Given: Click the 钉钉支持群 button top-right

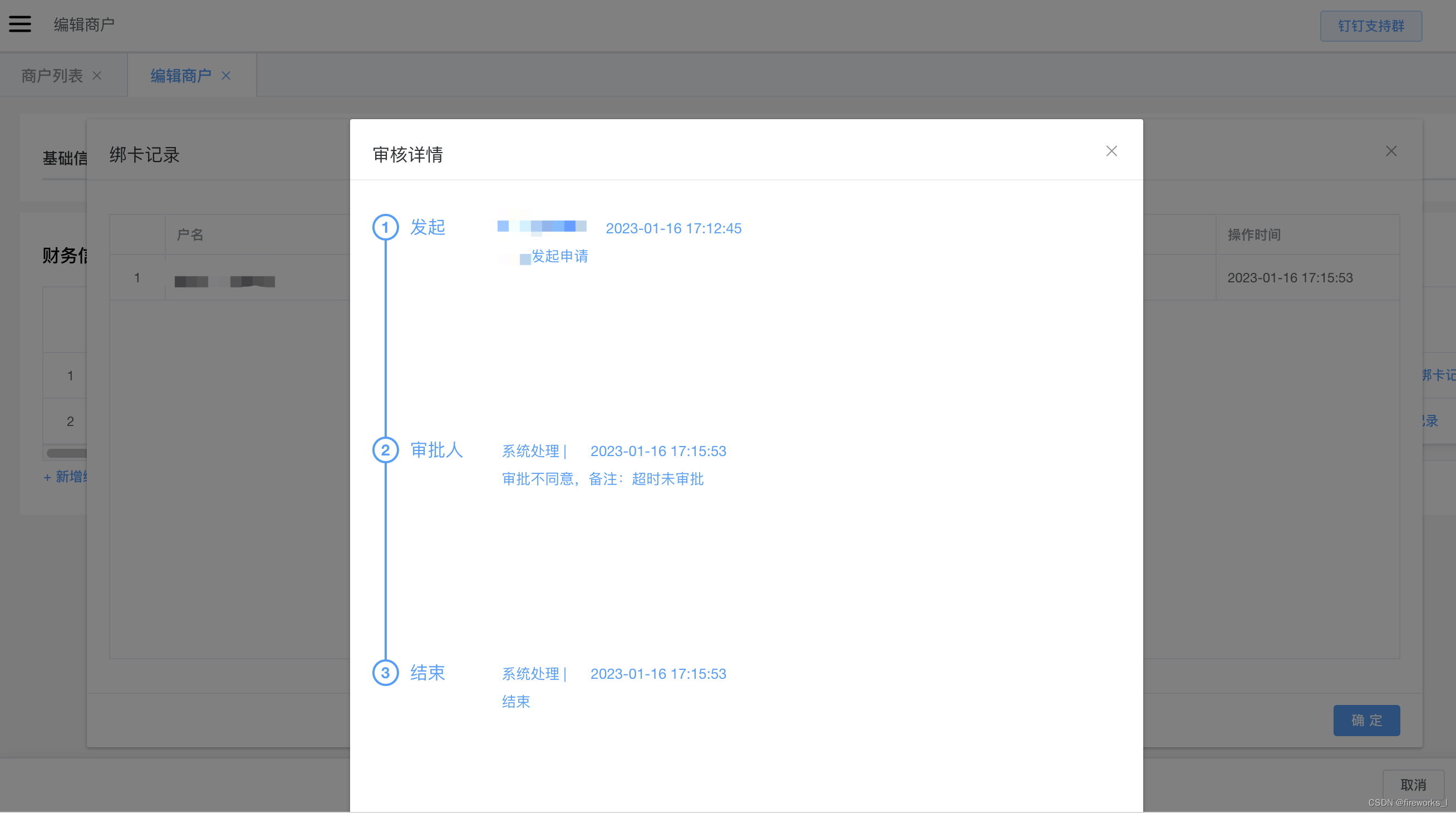Looking at the screenshot, I should click(x=1371, y=25).
